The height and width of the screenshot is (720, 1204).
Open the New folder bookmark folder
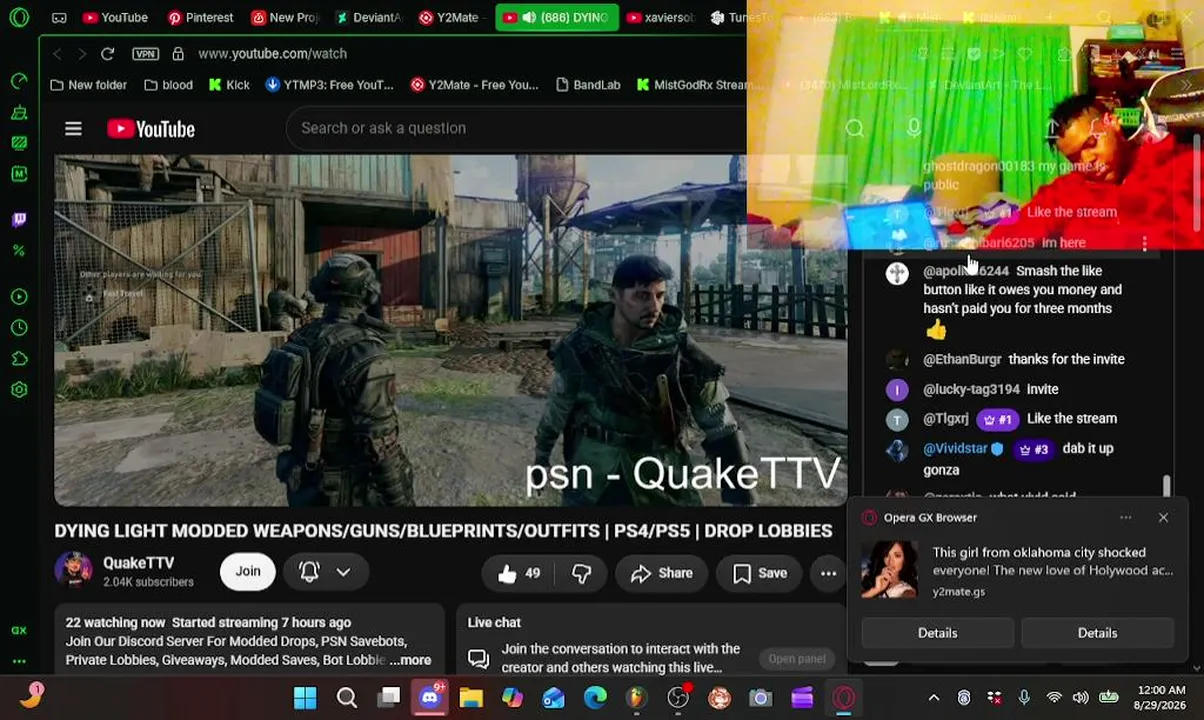[x=88, y=85]
